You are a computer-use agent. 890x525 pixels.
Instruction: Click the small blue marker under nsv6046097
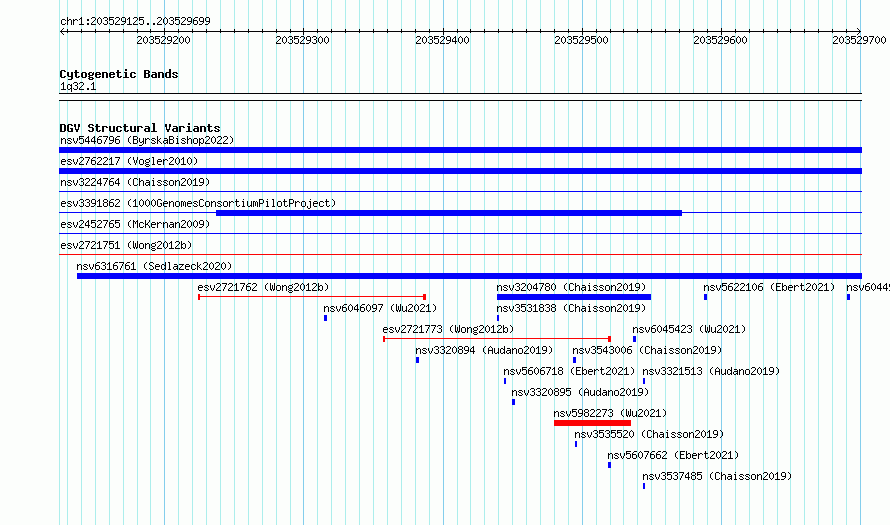[326, 318]
